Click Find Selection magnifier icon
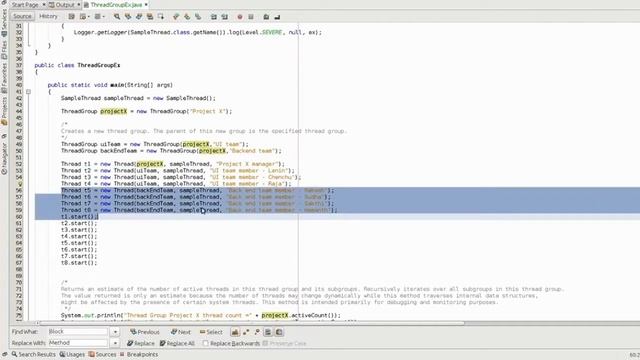This screenshot has width=640, height=360. pos(117,17)
